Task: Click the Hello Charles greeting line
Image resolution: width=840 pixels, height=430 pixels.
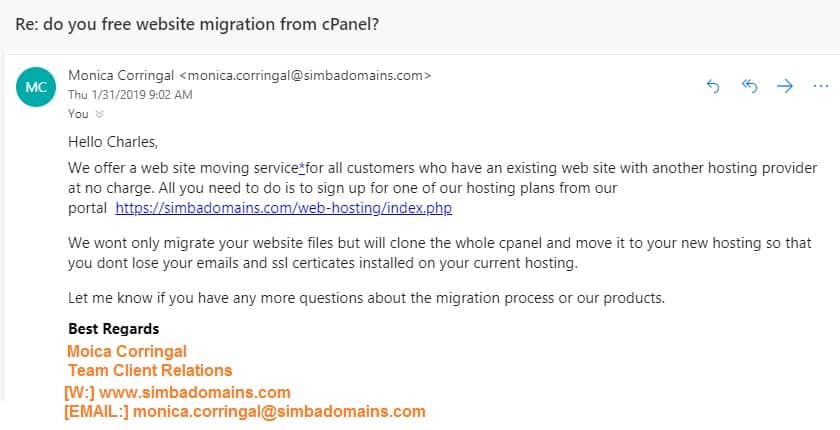Action: [113, 142]
